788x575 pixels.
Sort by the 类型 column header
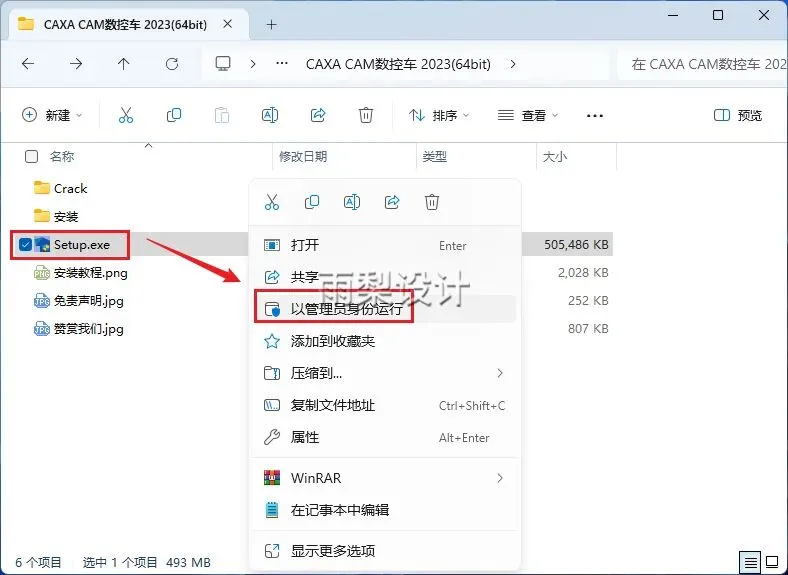[x=435, y=157]
